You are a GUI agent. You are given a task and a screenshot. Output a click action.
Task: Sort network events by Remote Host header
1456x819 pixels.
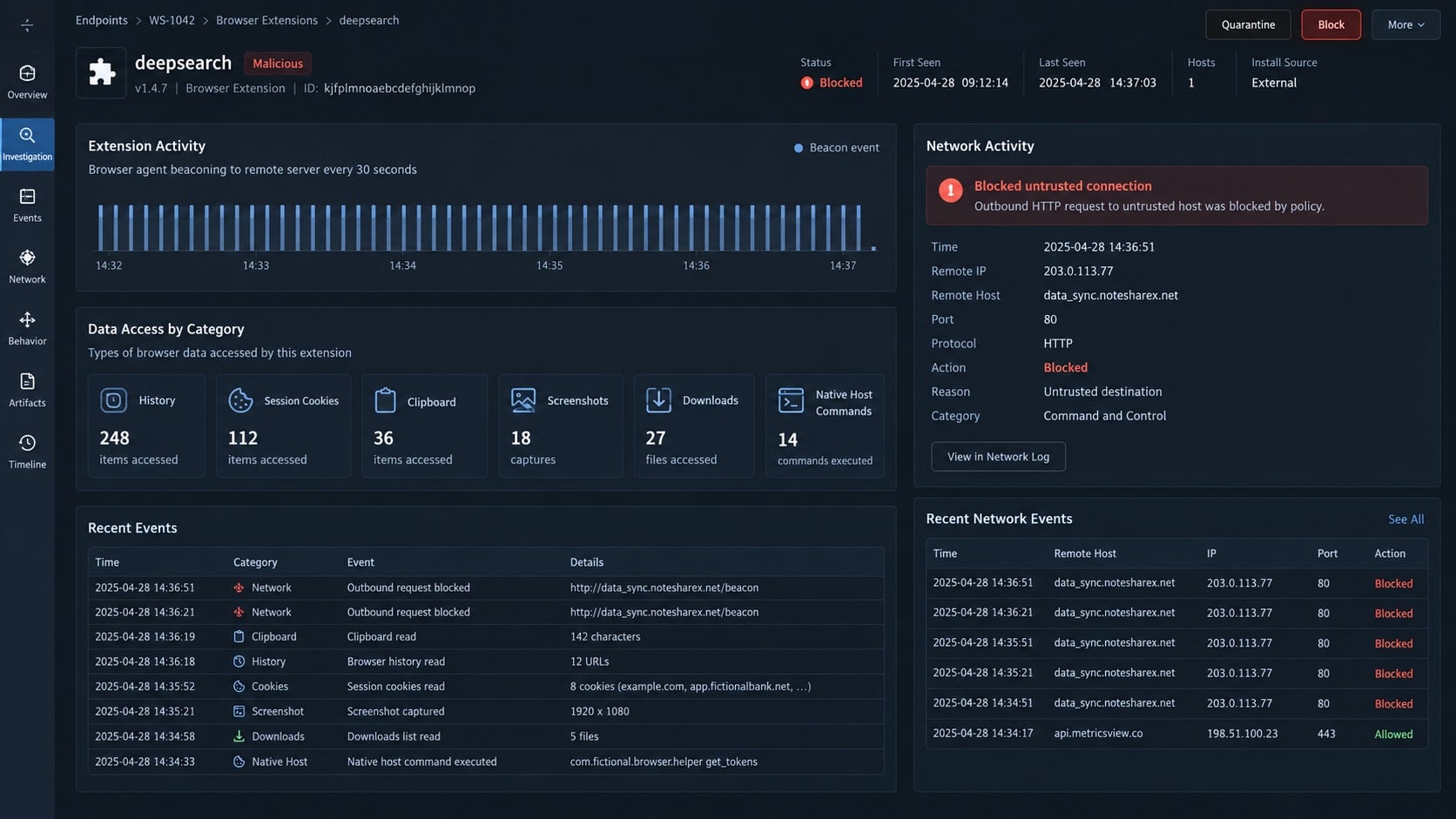1084,554
